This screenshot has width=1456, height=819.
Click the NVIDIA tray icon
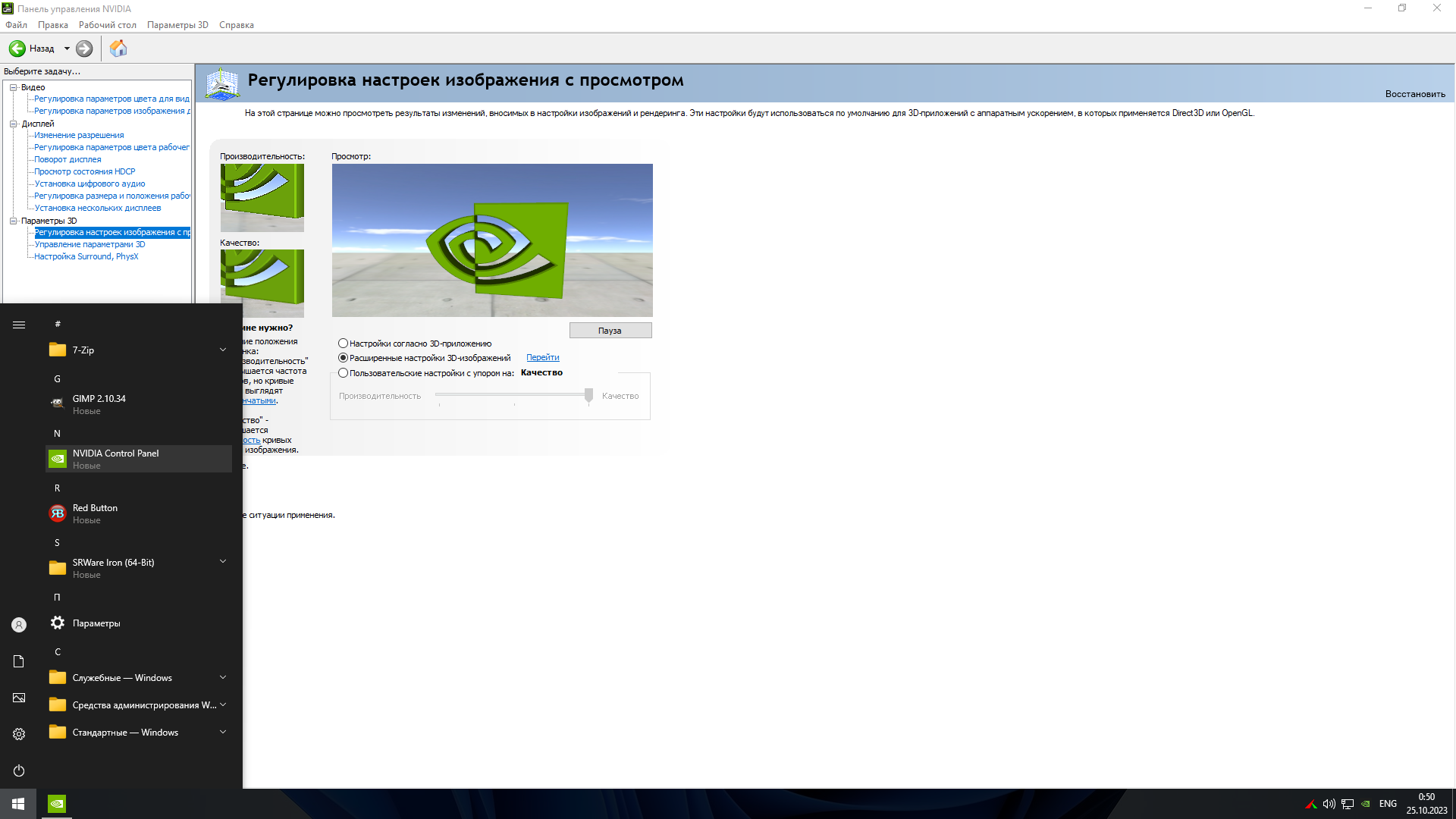[x=1366, y=804]
